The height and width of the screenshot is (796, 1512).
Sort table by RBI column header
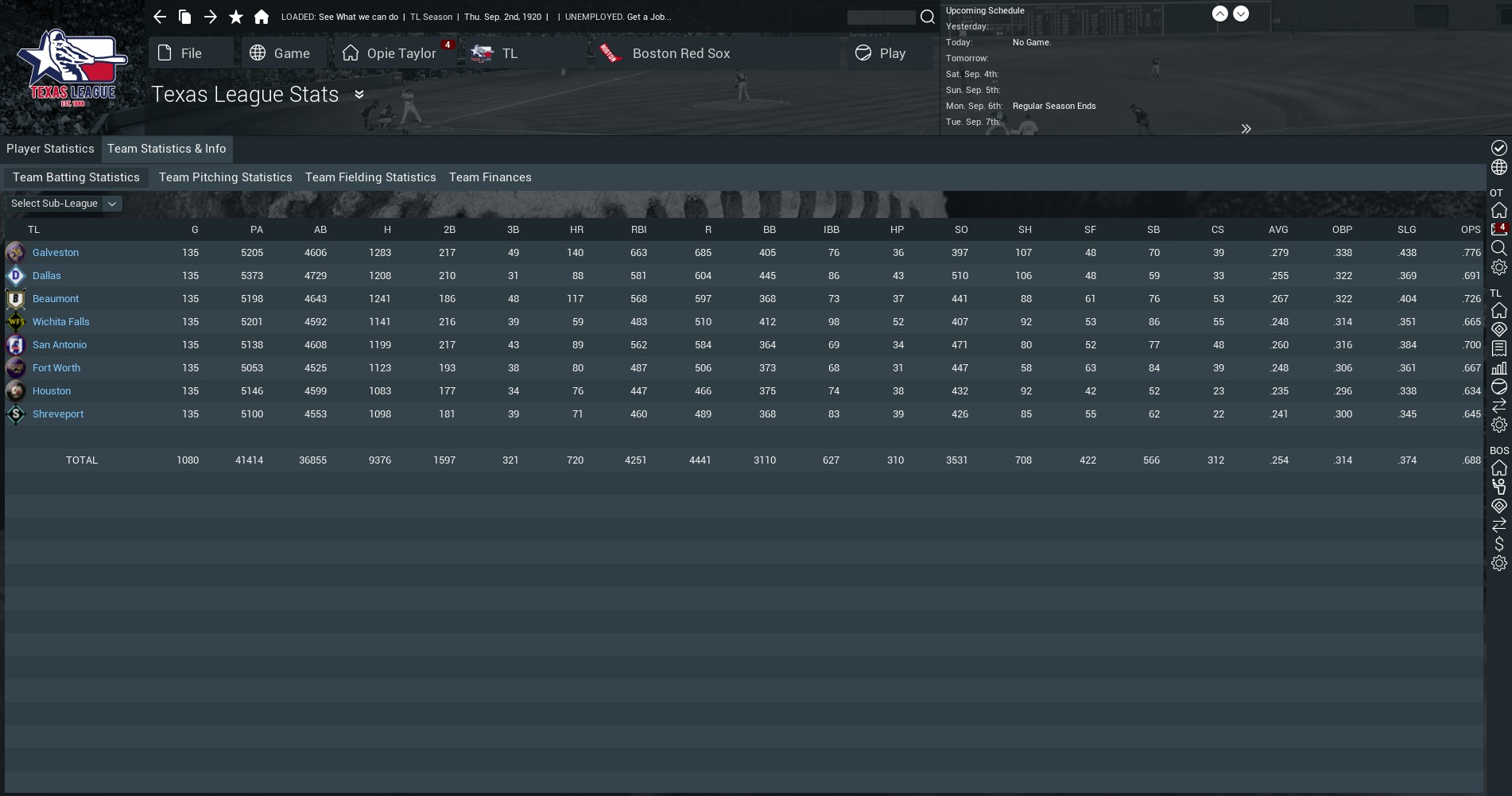tap(638, 229)
